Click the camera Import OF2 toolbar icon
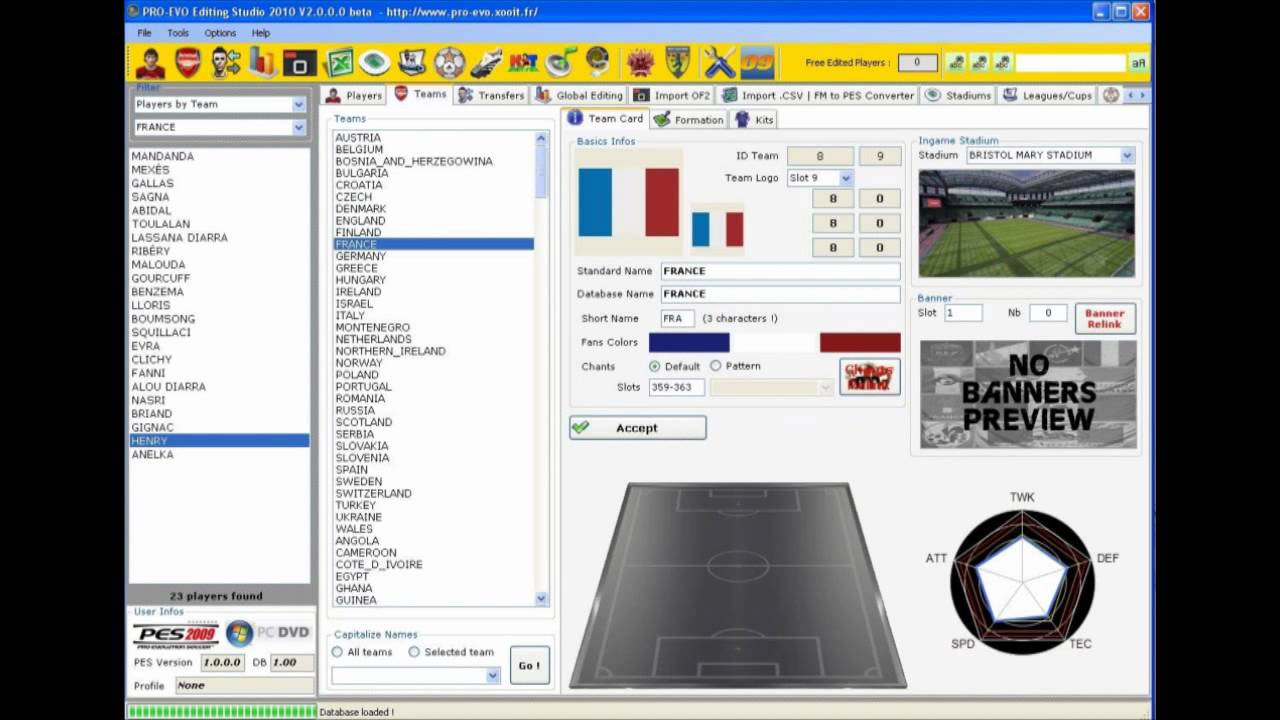 pos(299,63)
